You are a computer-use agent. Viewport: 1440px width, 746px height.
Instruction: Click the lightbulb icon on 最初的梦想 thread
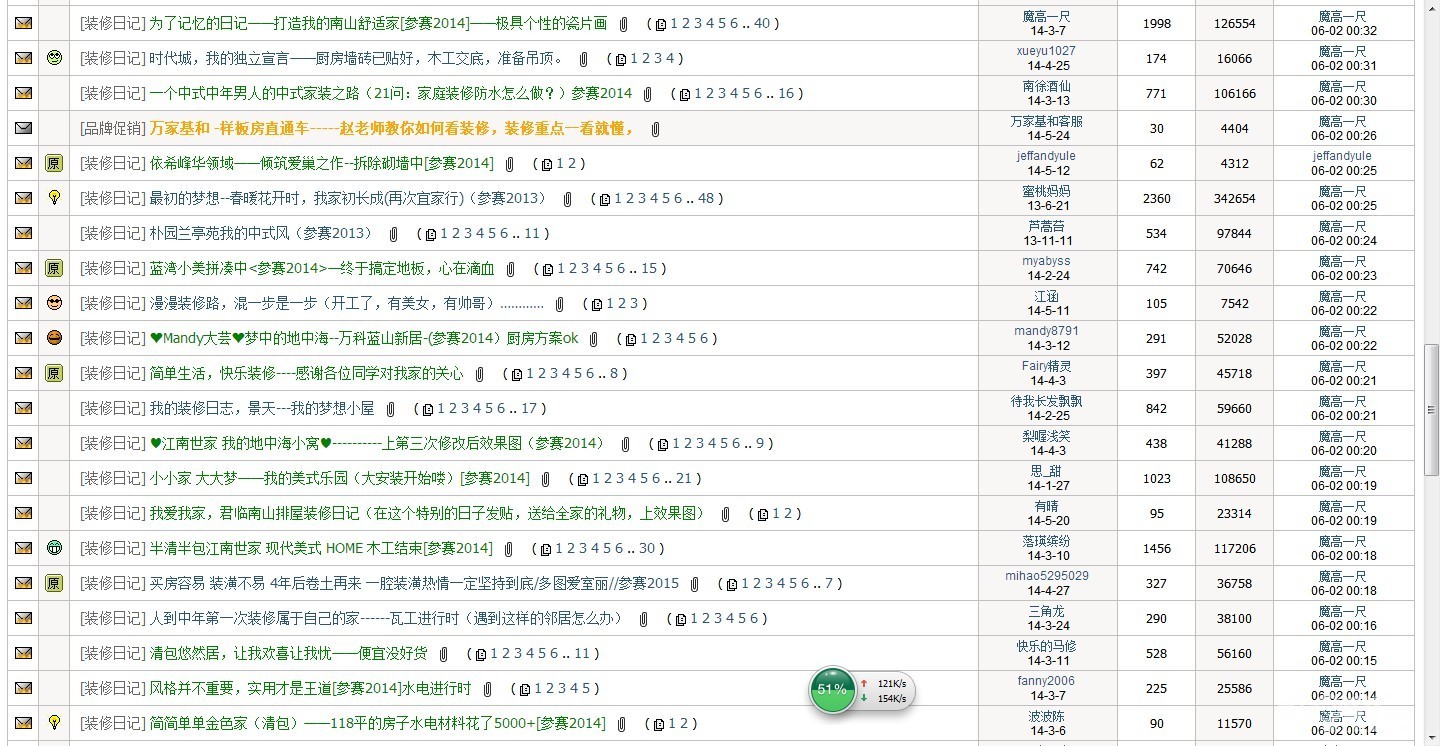pyautogui.click(x=54, y=198)
